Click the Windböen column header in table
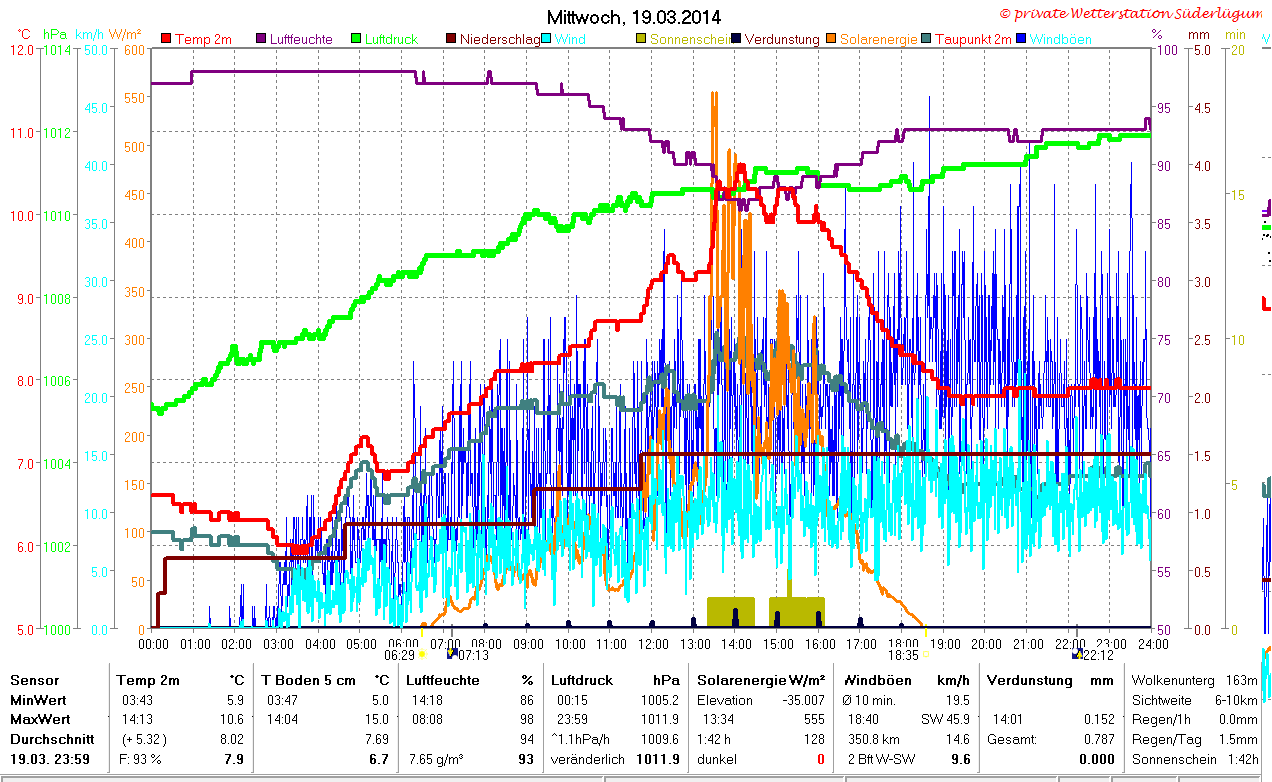Screen dimensions: 1272x782 pos(875,680)
